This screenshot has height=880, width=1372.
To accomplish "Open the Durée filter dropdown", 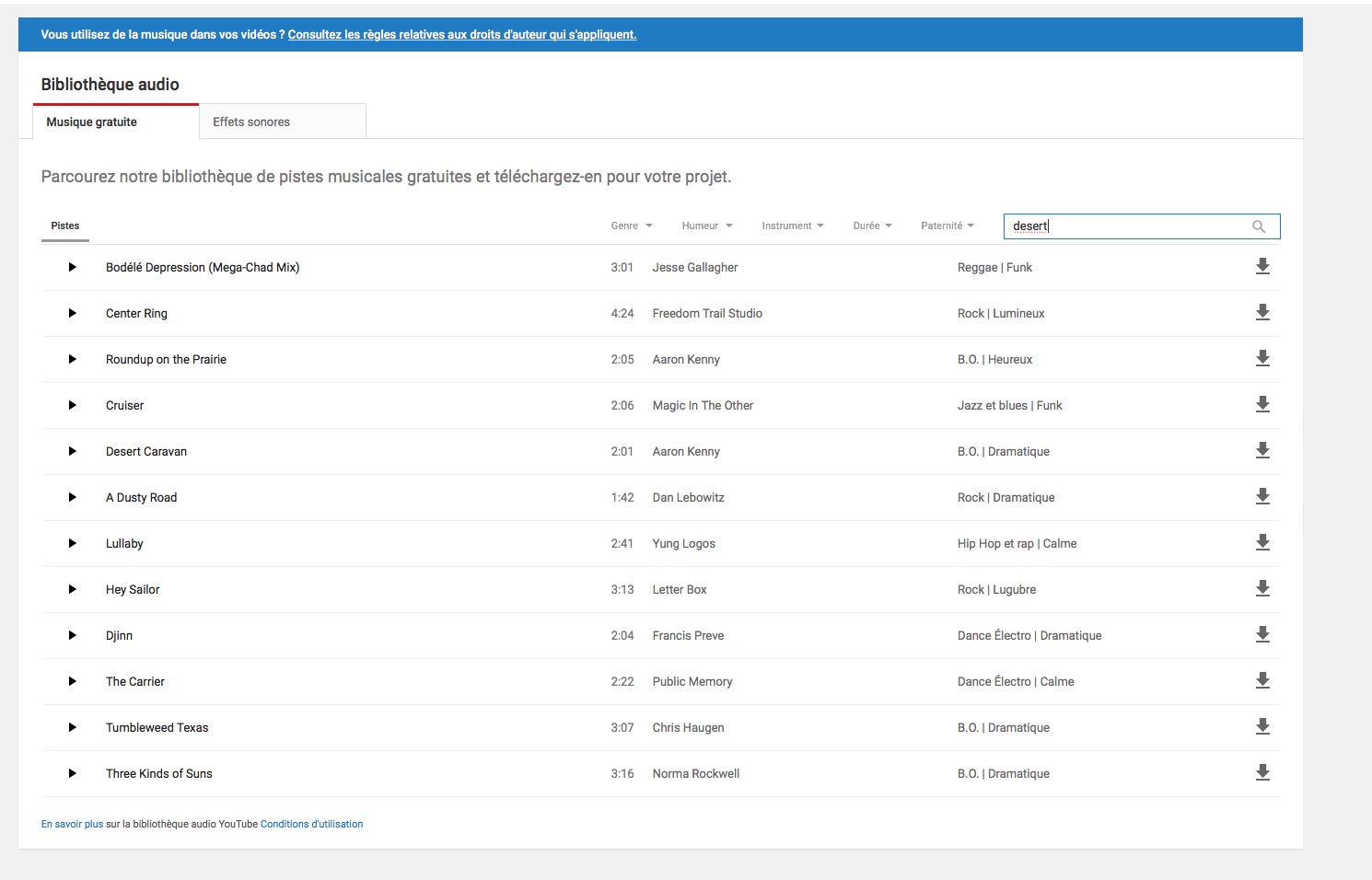I will pyautogui.click(x=872, y=226).
